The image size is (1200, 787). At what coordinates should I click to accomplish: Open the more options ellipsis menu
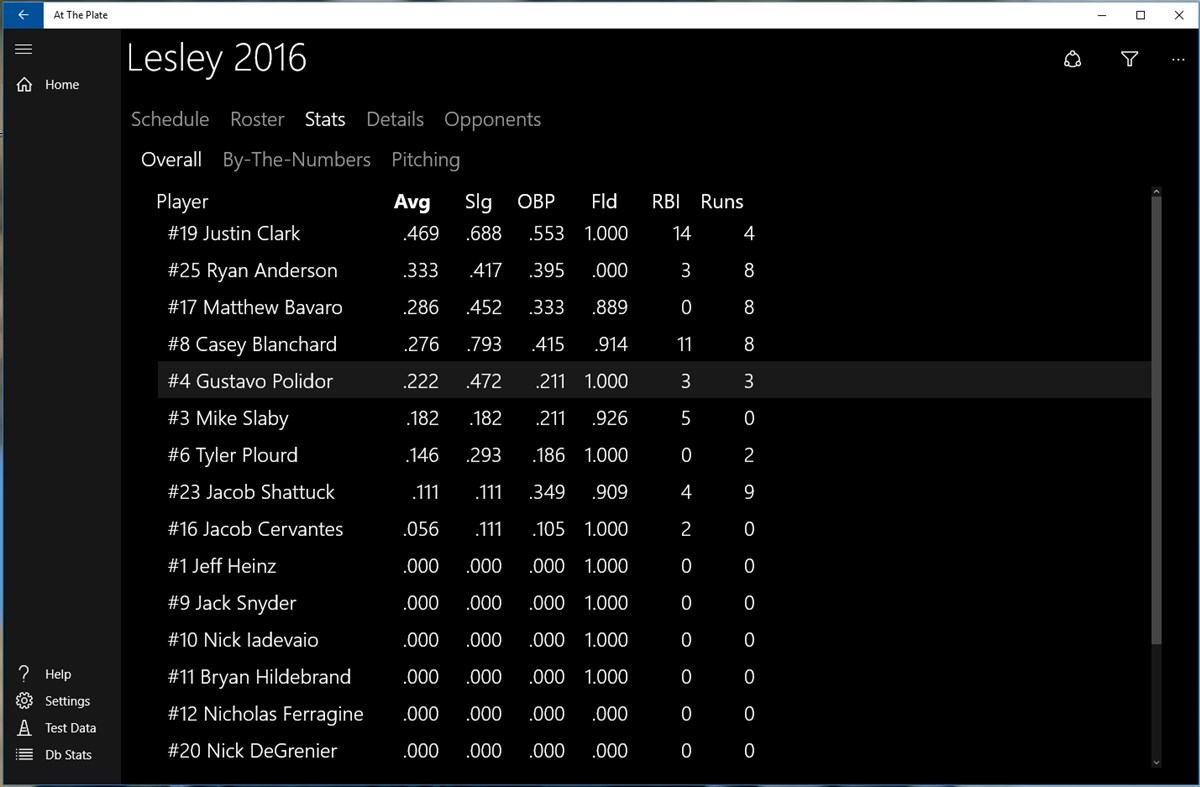1177,59
